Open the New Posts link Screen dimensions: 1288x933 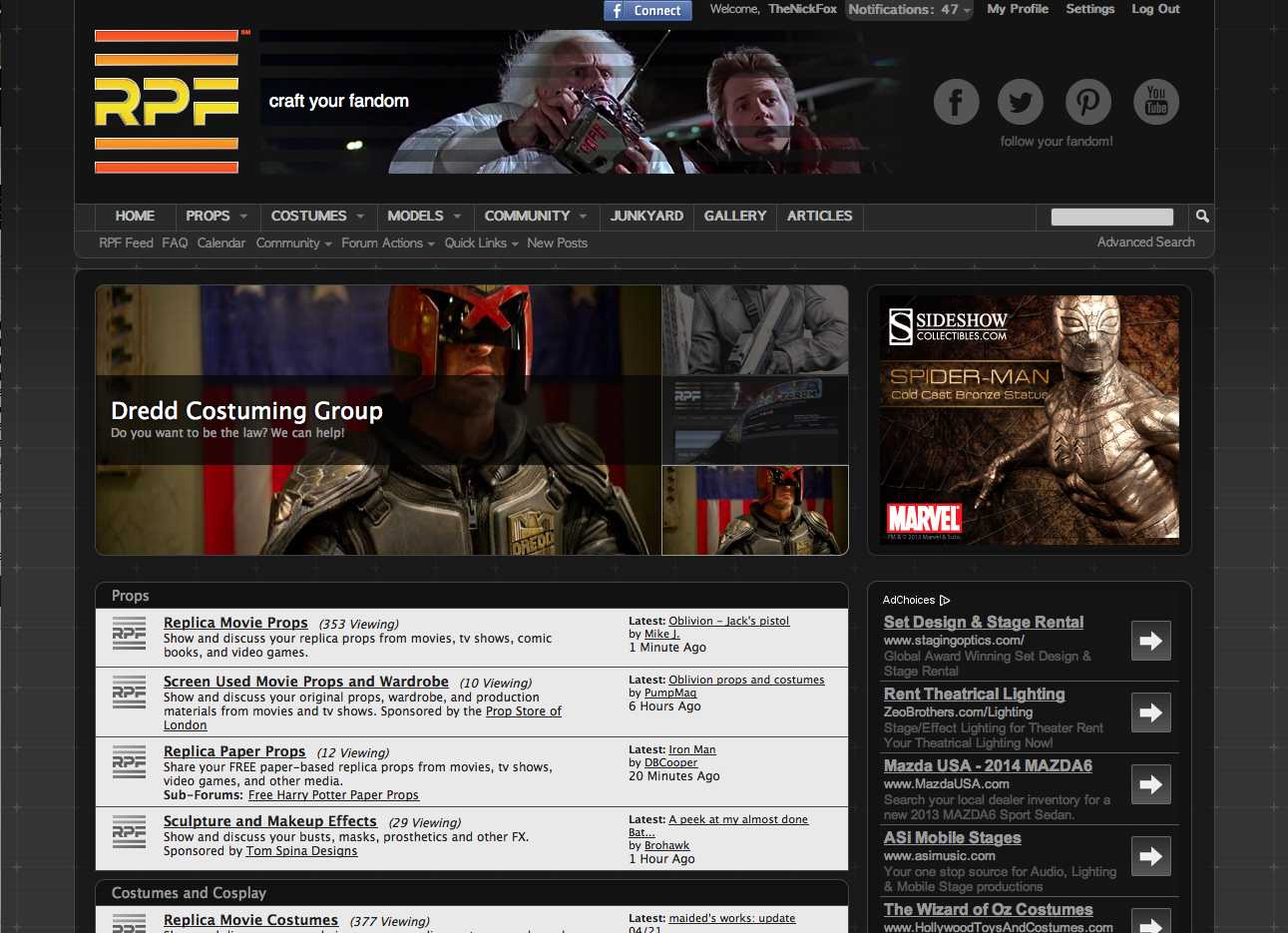point(557,243)
